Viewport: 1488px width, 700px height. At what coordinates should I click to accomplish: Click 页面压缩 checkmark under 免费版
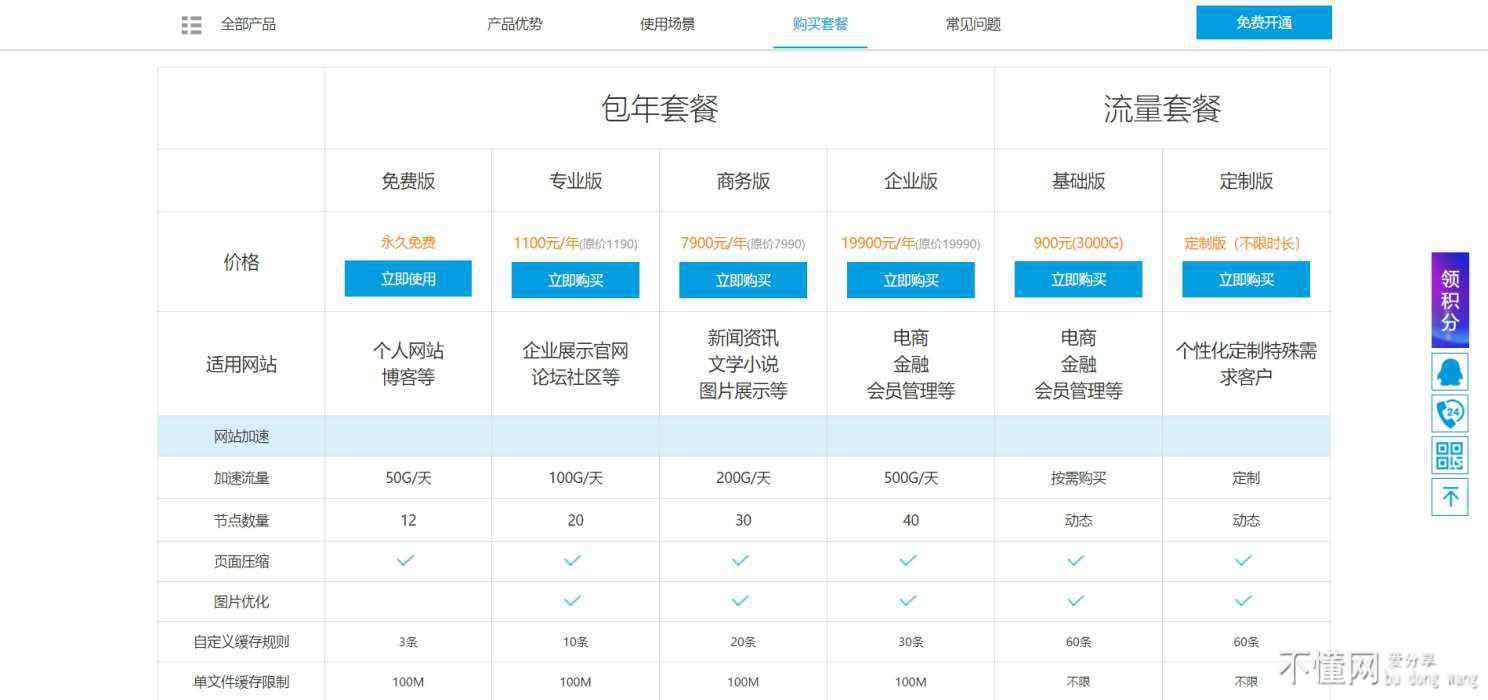(405, 561)
